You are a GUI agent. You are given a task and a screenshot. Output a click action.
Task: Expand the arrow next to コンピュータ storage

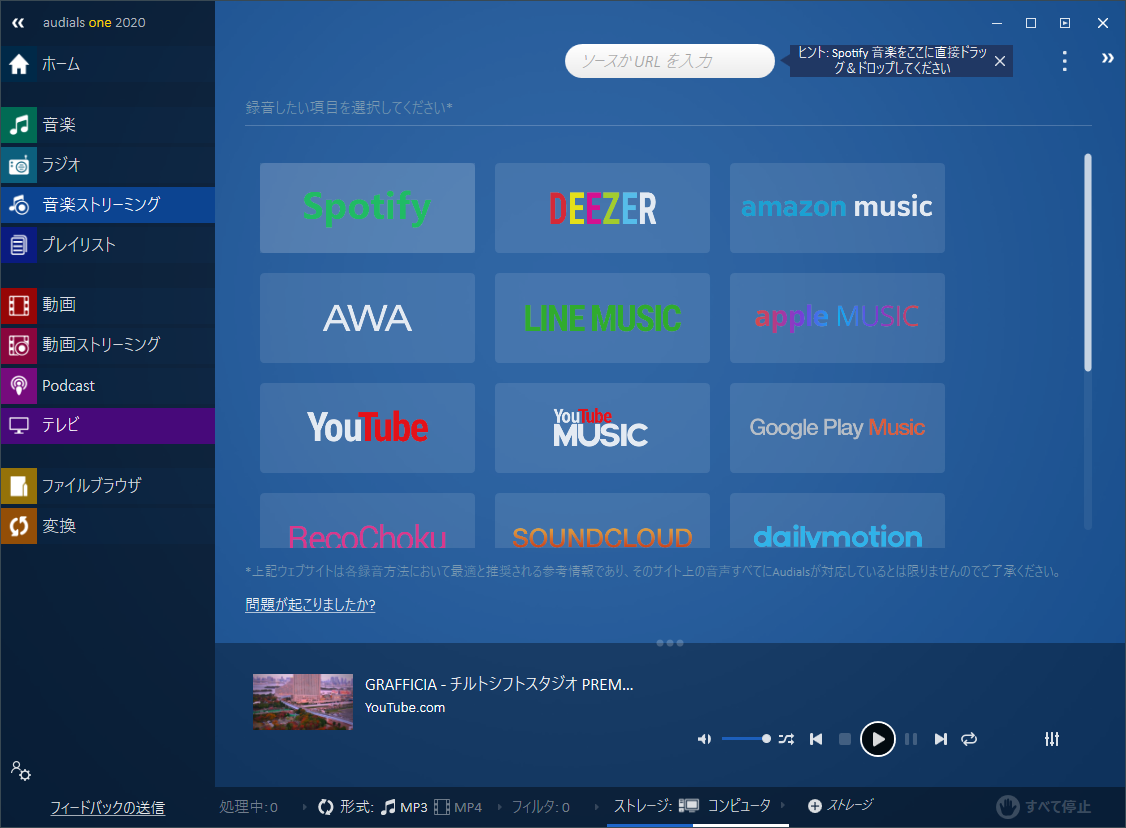(783, 806)
